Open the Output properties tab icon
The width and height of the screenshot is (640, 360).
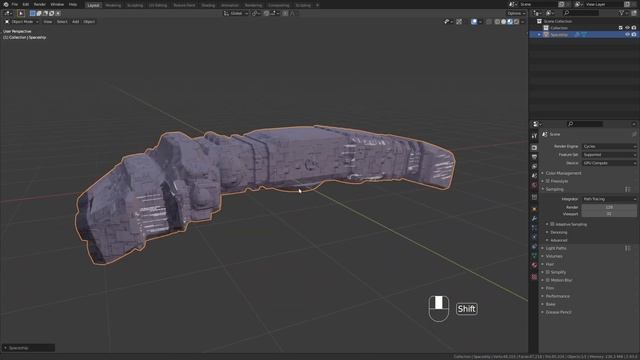534,157
